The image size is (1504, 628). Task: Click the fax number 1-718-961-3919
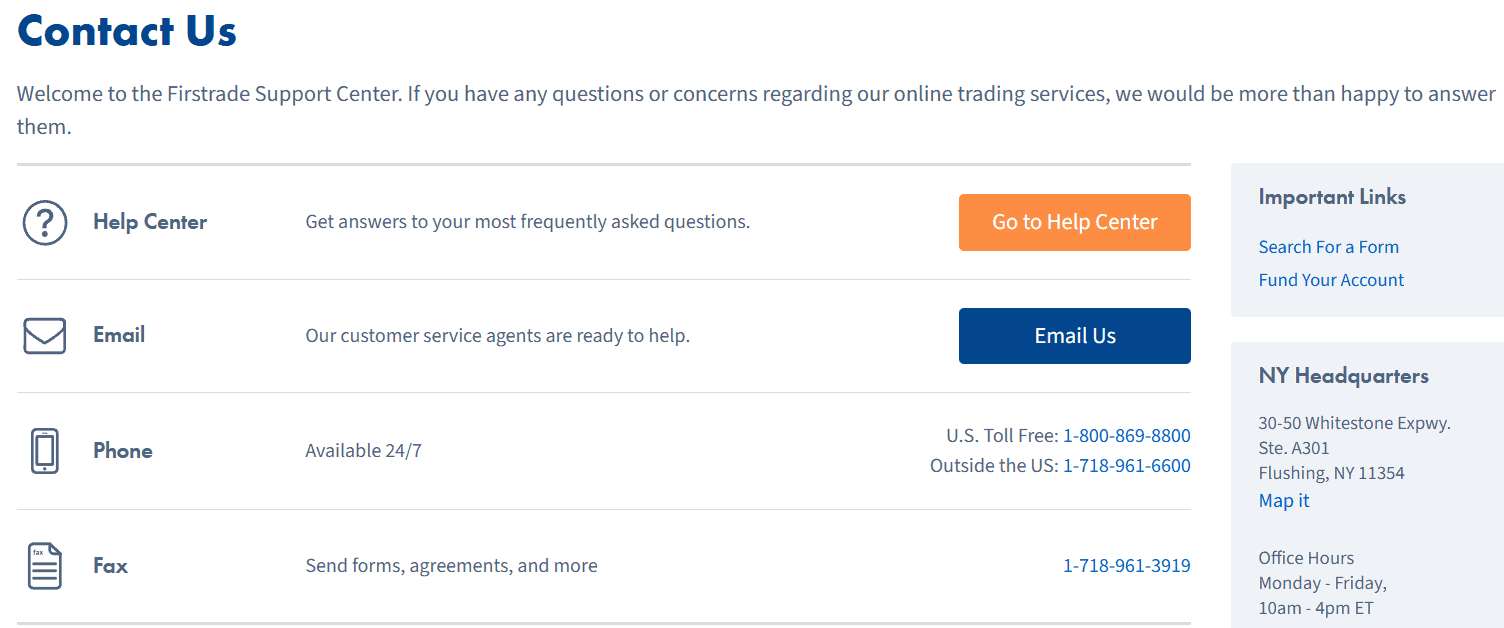click(1126, 566)
